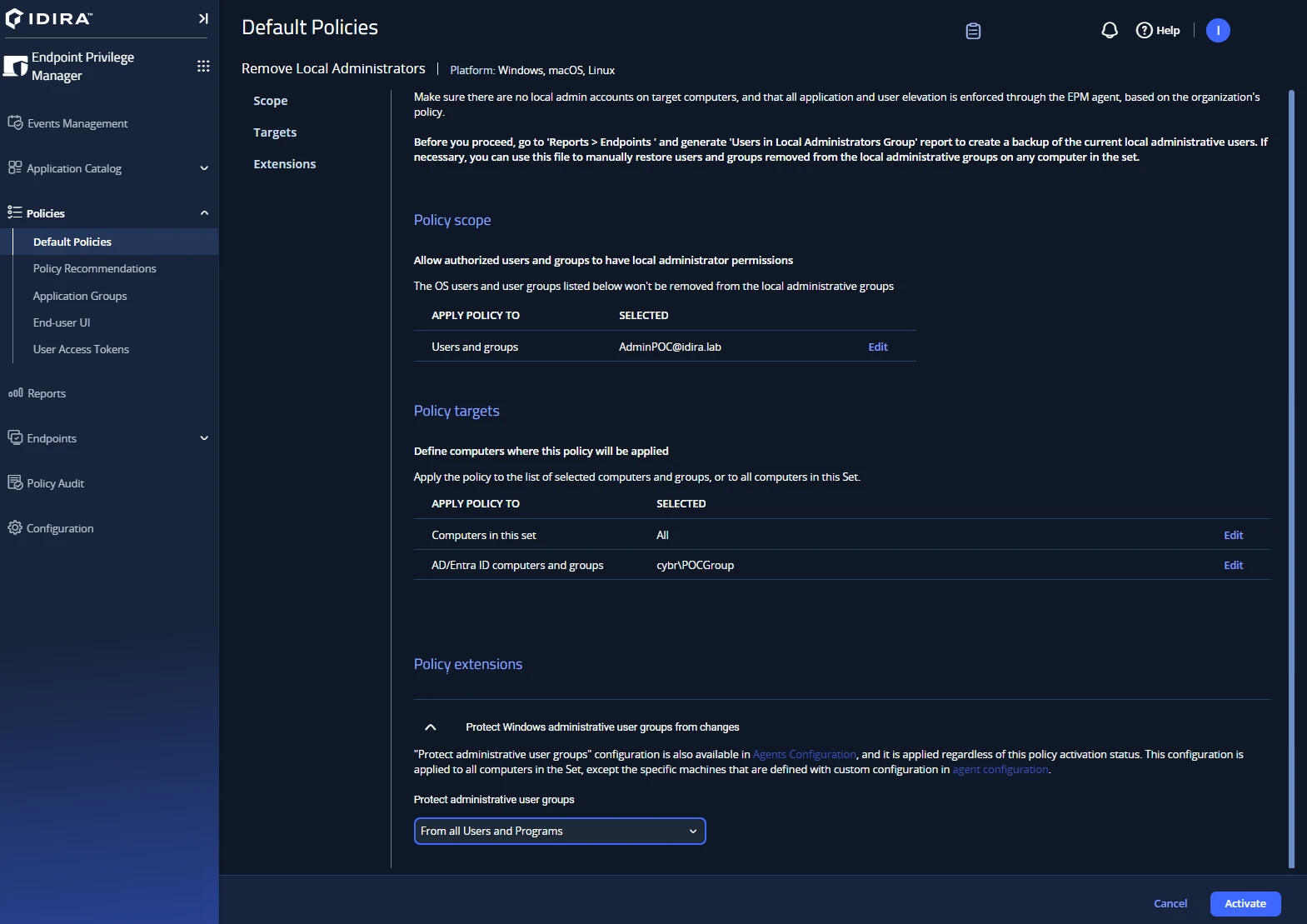This screenshot has height=924, width=1307.
Task: Click the vertical scrollbar
Action: [1292, 479]
